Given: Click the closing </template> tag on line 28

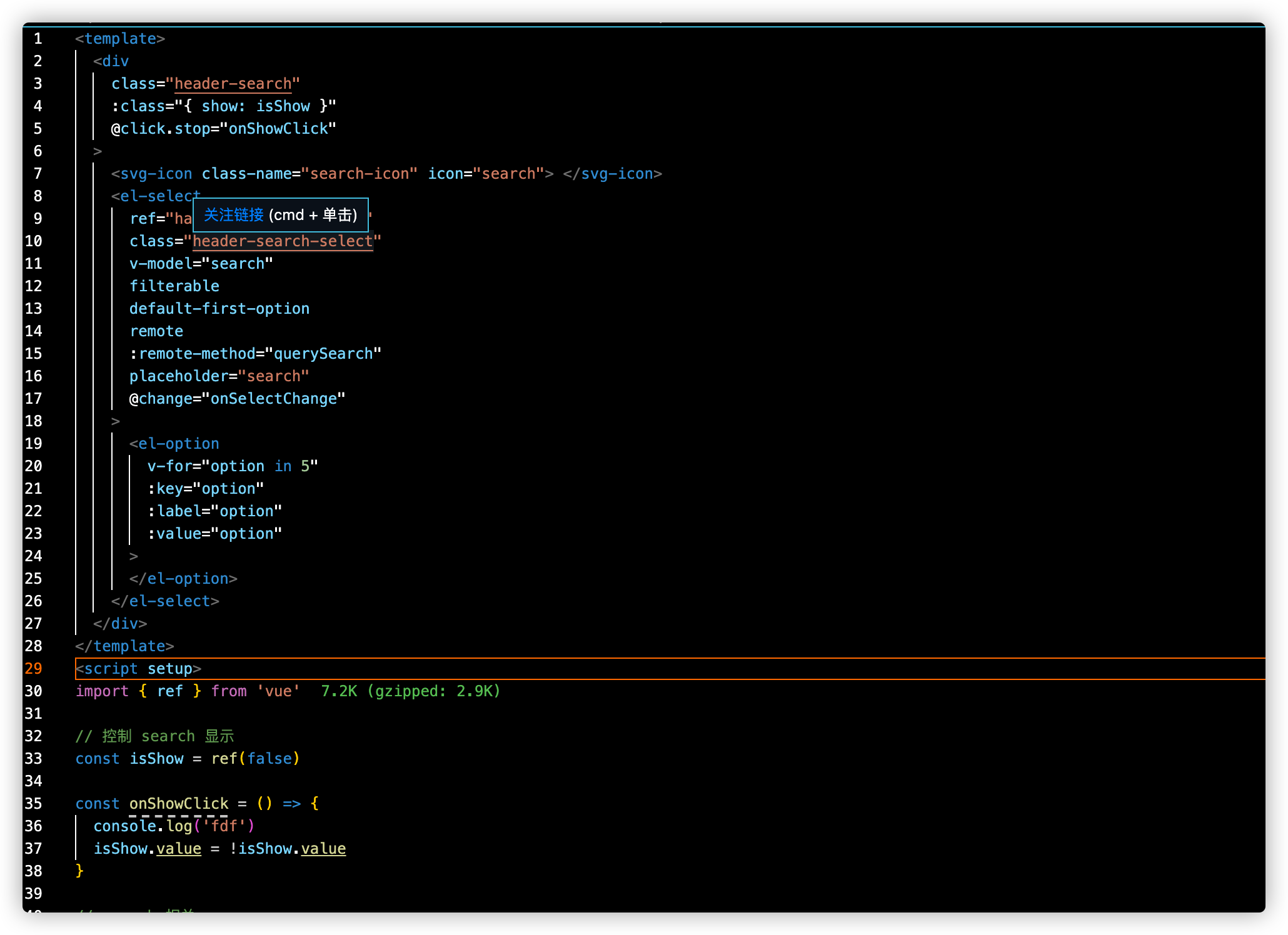Looking at the screenshot, I should [124, 646].
